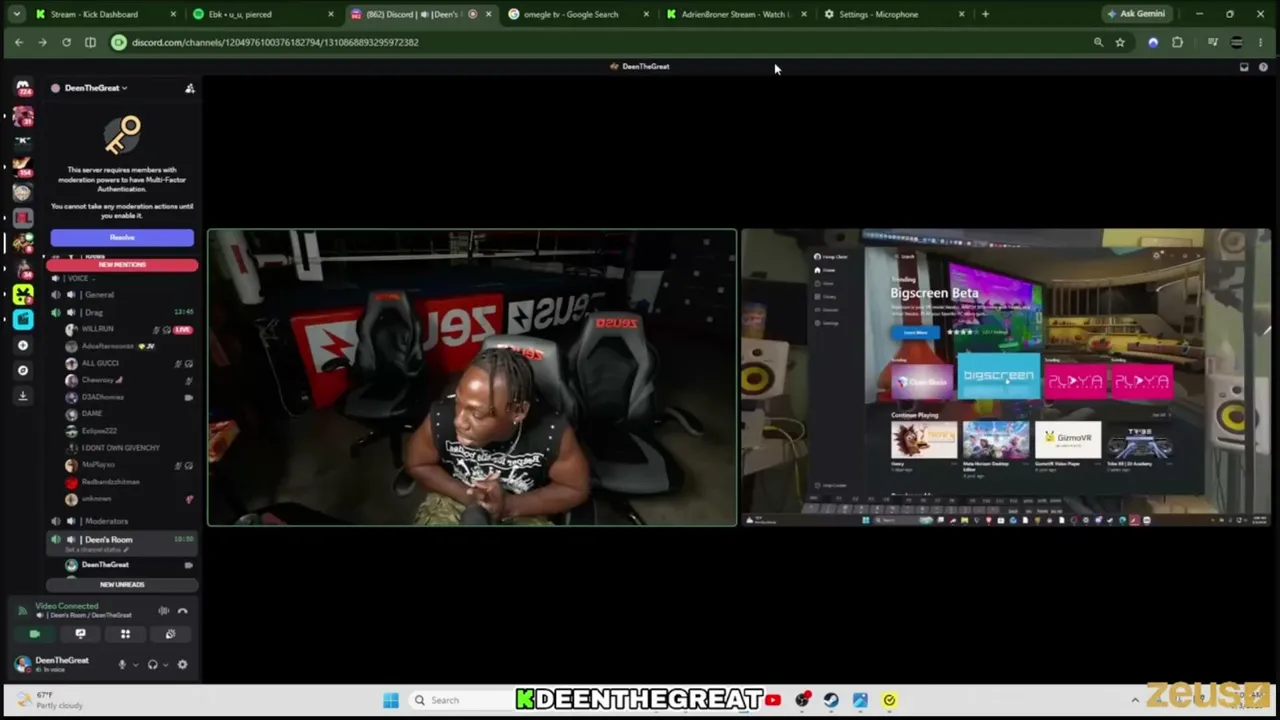
Task: Open the Discord inbox icon at top right
Action: (x=1244, y=67)
